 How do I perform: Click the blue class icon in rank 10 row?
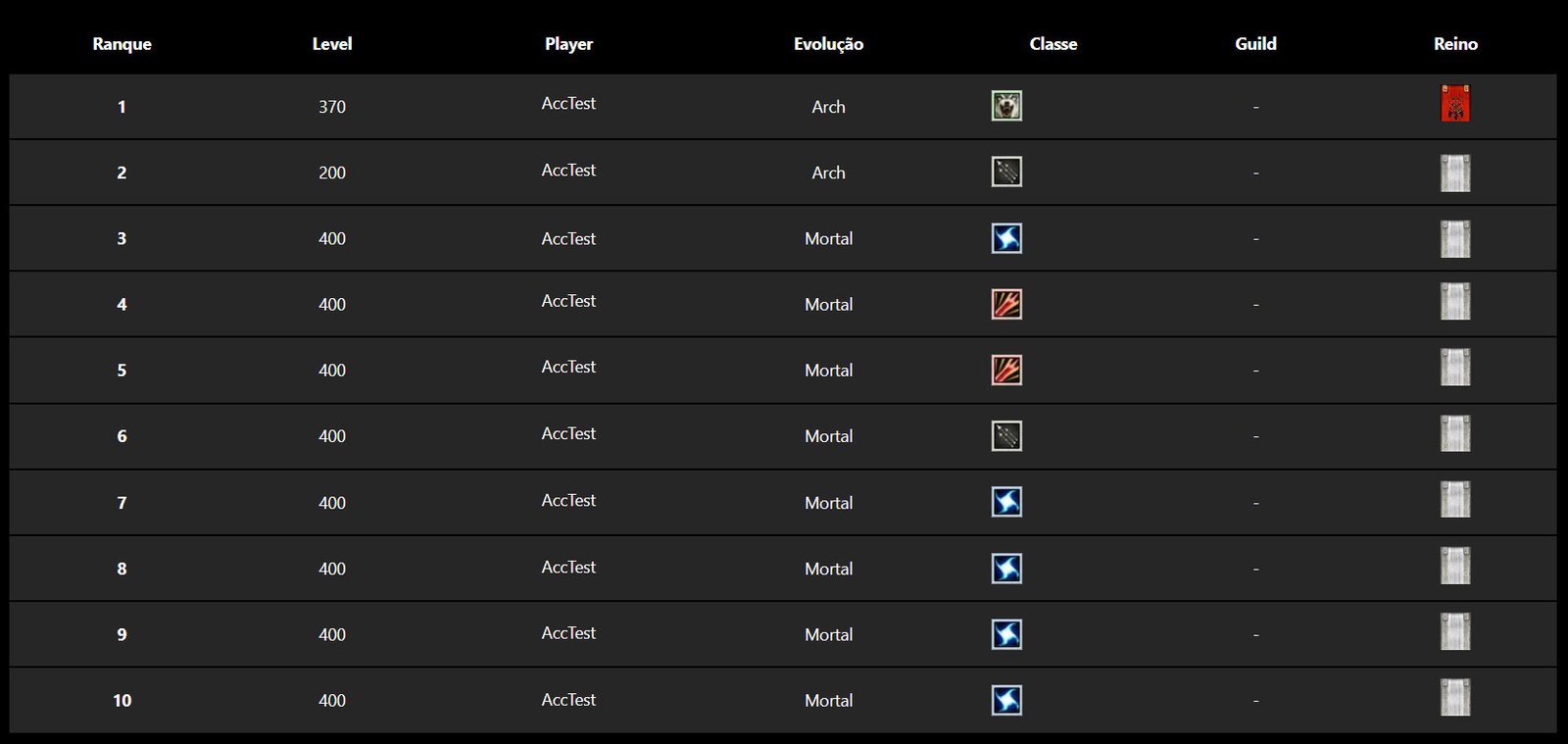1006,700
